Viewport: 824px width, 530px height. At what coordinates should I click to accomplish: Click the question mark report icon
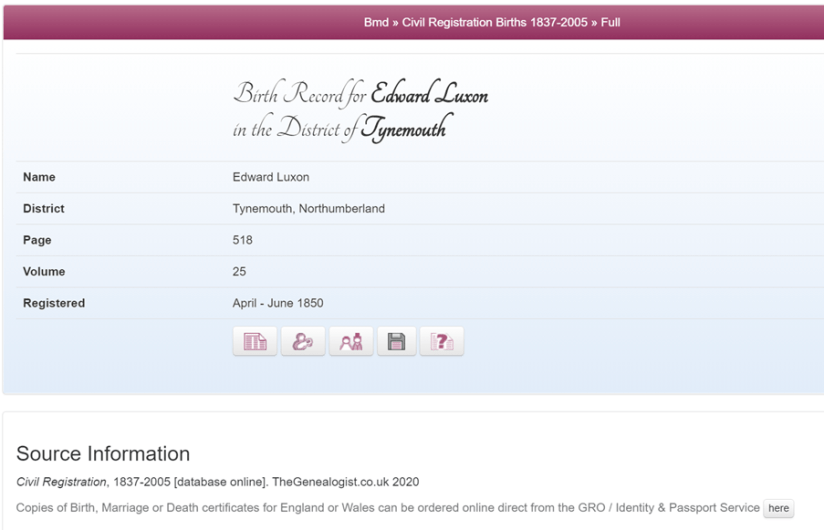click(441, 341)
